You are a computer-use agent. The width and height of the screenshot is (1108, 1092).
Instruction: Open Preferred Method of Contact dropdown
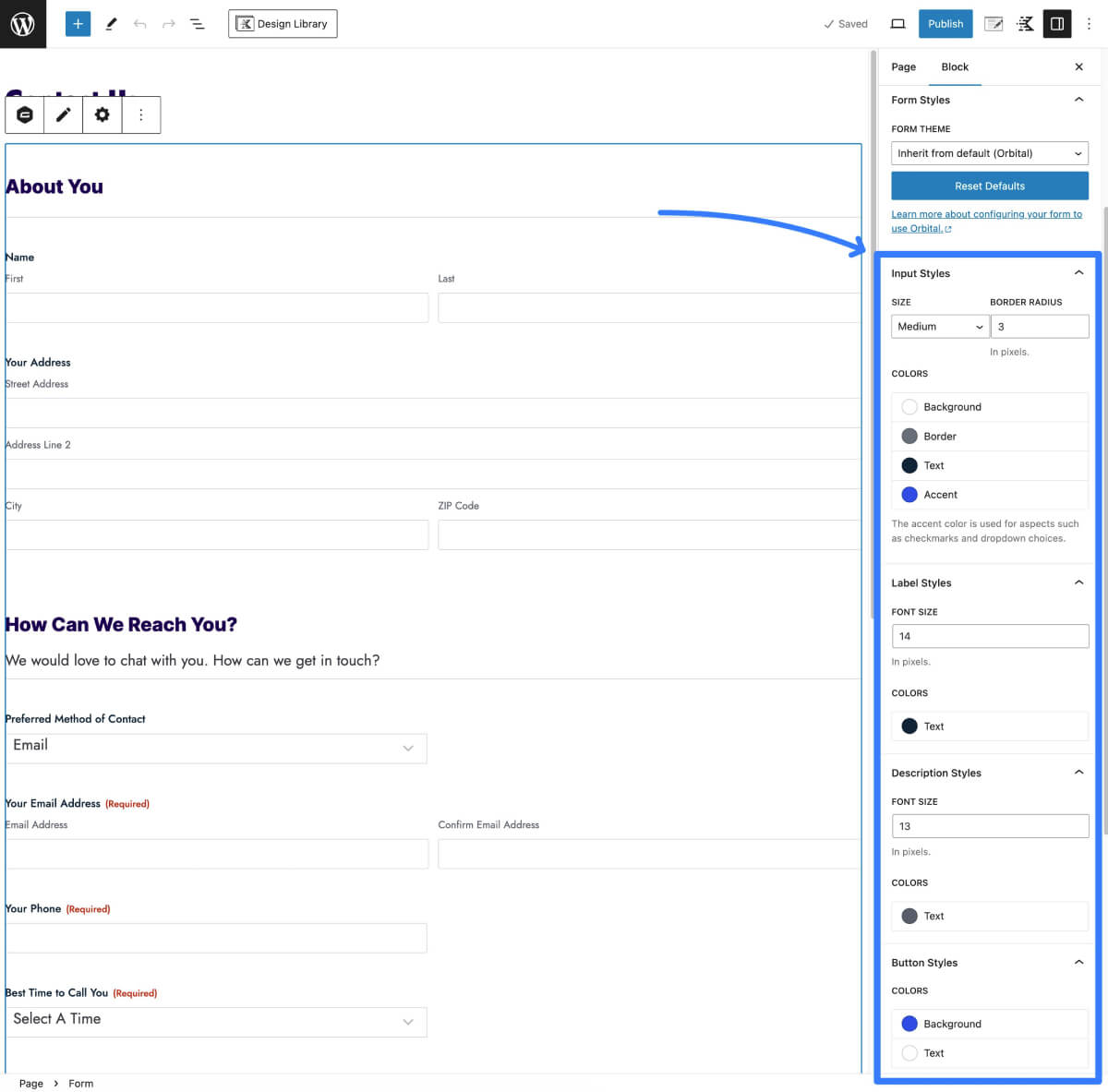[216, 749]
